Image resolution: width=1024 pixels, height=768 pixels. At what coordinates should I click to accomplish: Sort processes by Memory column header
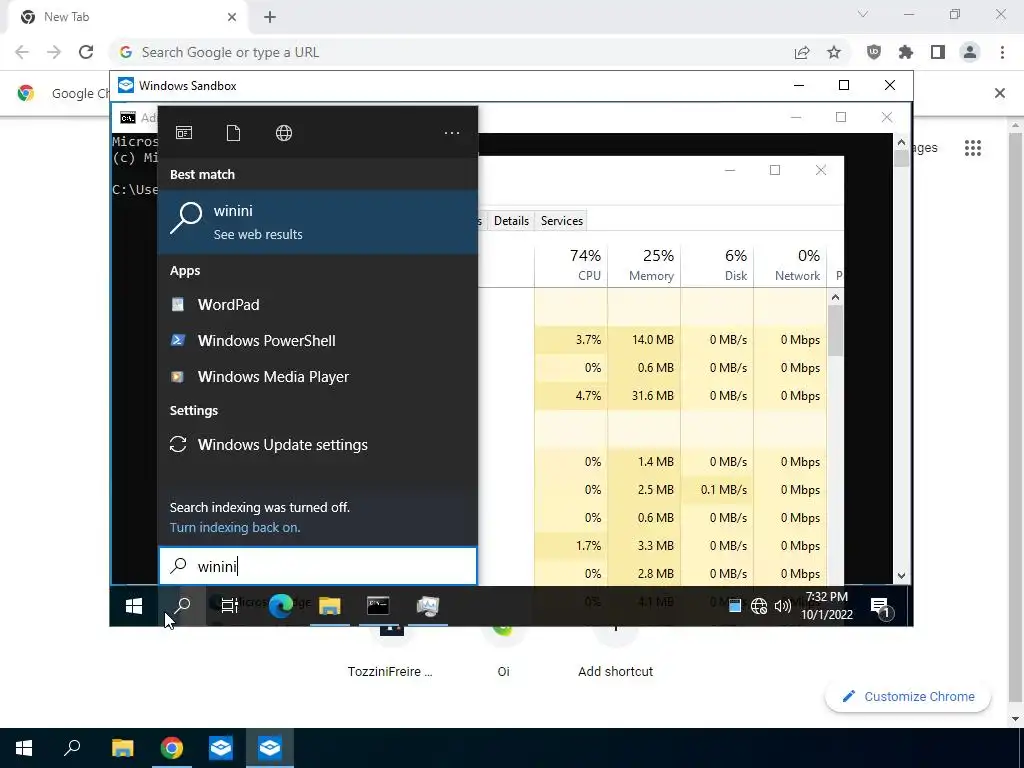click(x=644, y=265)
